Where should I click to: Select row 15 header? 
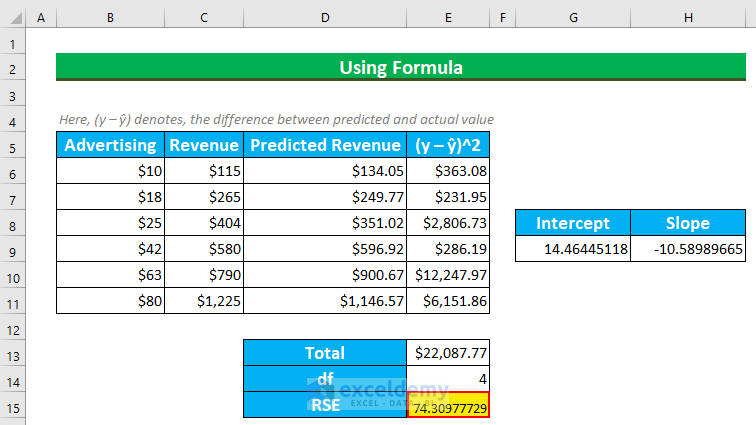(x=12, y=406)
